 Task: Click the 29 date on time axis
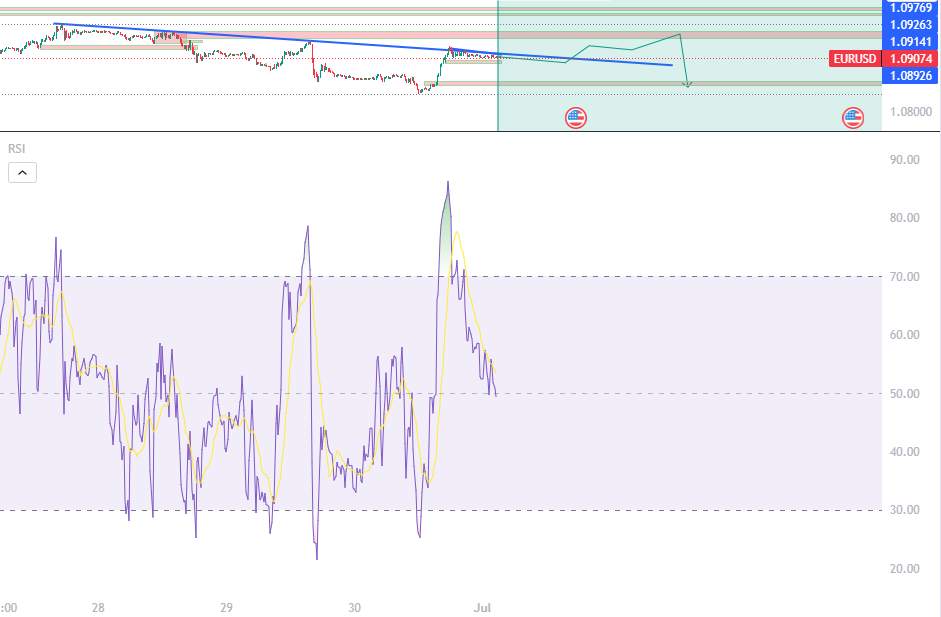226,607
